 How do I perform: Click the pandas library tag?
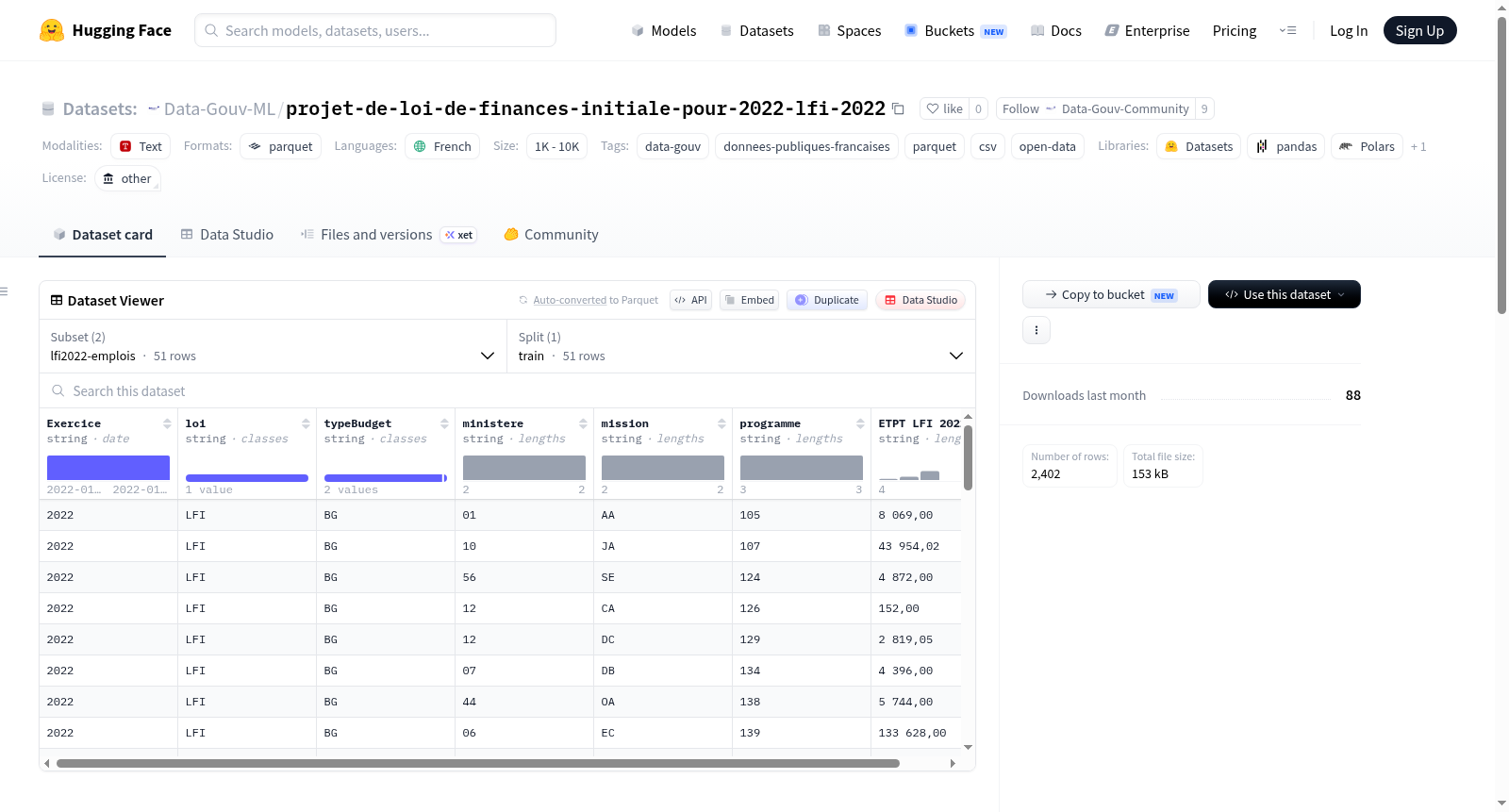(1286, 146)
